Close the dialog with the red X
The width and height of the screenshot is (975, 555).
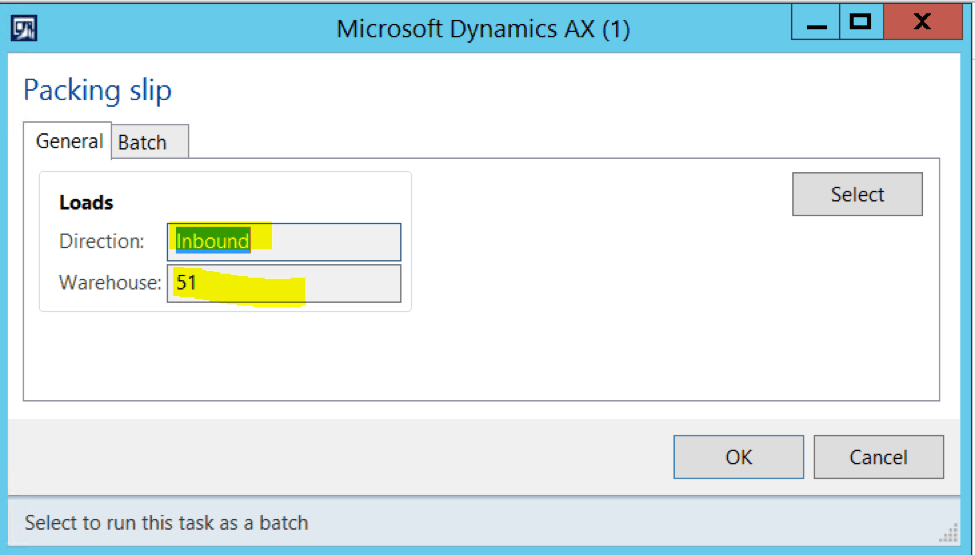[x=923, y=22]
